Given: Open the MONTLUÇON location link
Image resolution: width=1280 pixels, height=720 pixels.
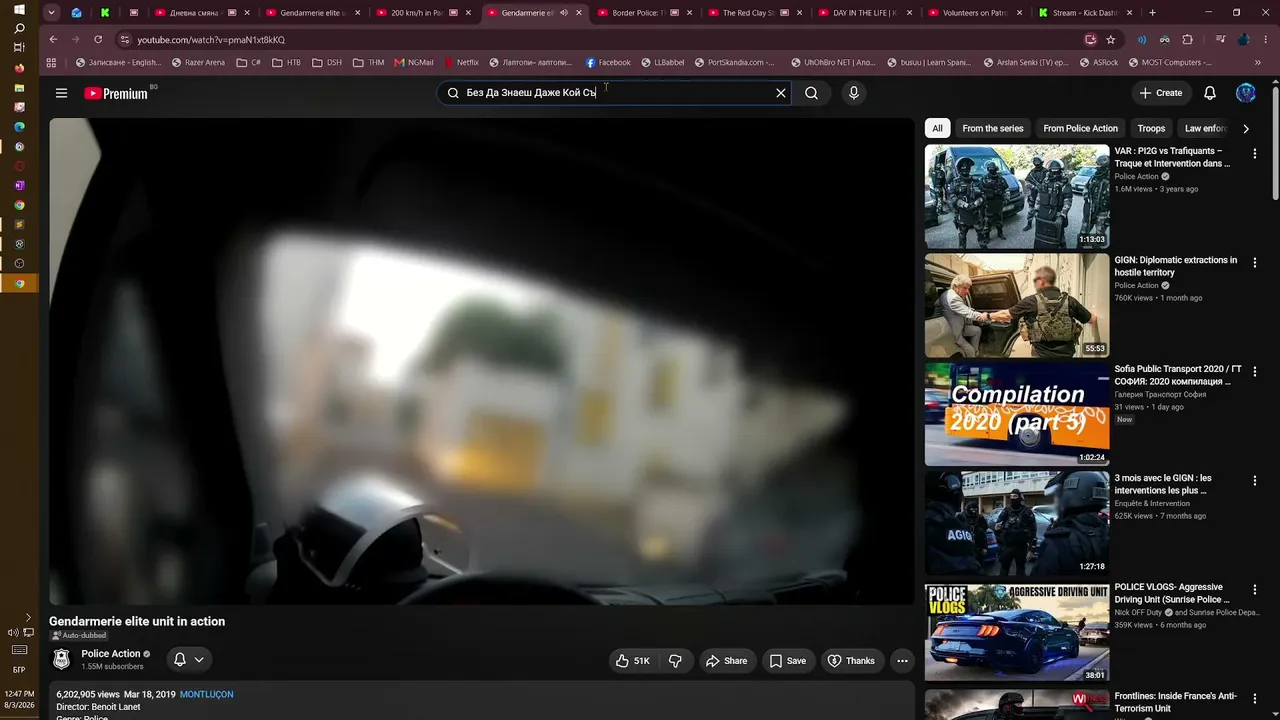Looking at the screenshot, I should [206, 694].
